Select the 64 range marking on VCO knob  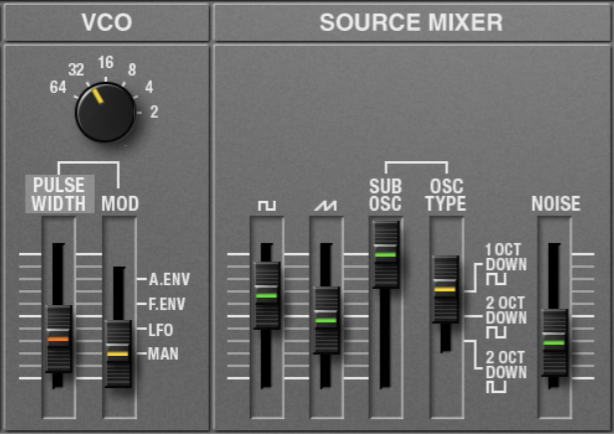58,87
